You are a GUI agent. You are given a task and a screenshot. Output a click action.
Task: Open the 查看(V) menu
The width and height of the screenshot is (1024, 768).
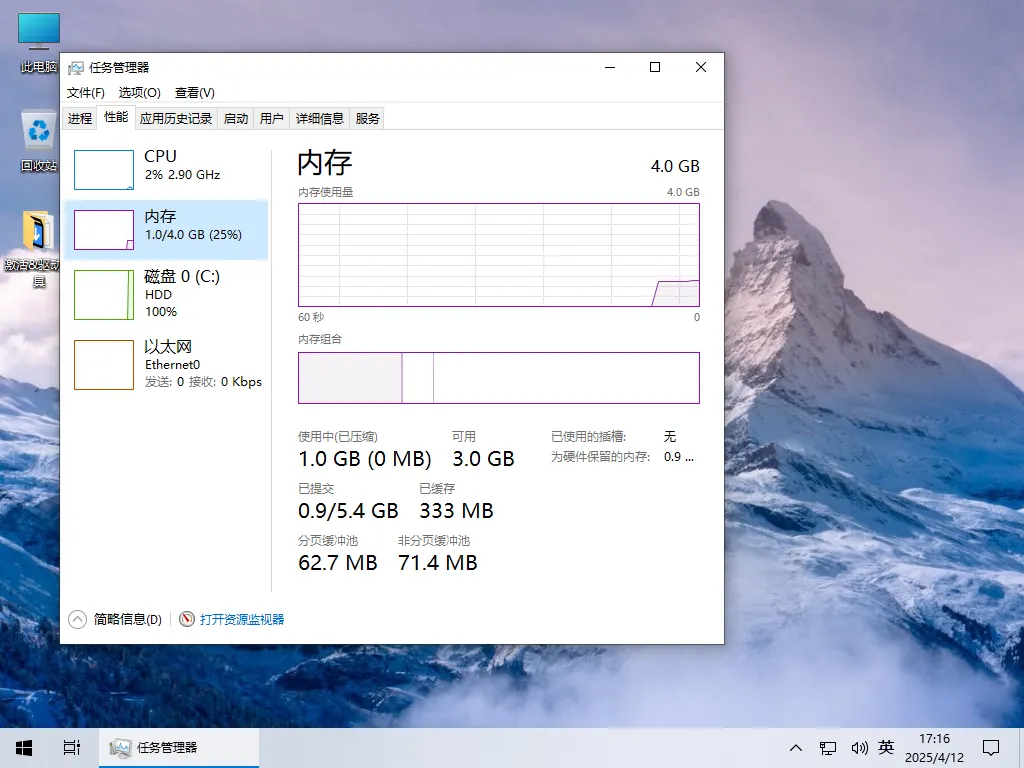pos(195,92)
